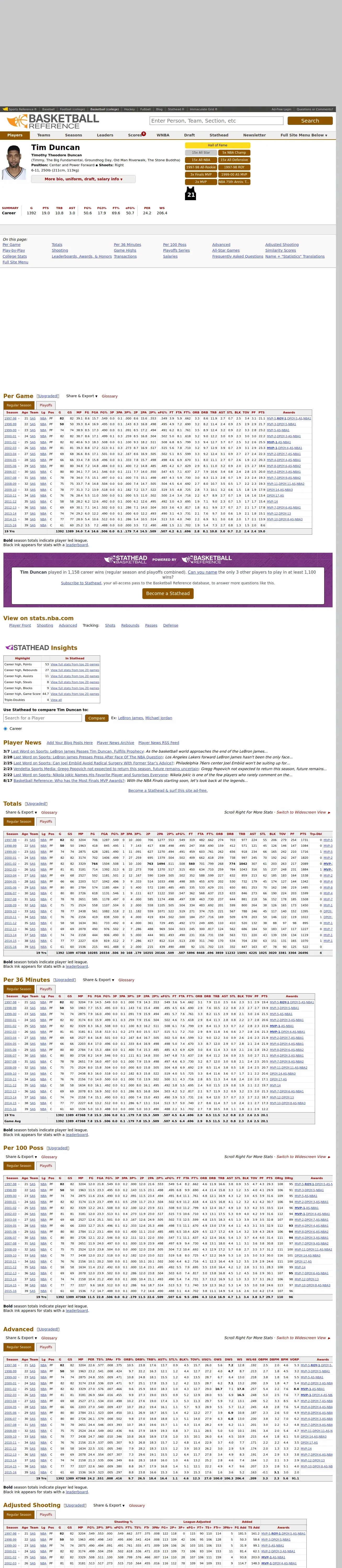The image size is (342, 1568).
Task: Open the Per Game Glossary link
Action: tap(110, 396)
